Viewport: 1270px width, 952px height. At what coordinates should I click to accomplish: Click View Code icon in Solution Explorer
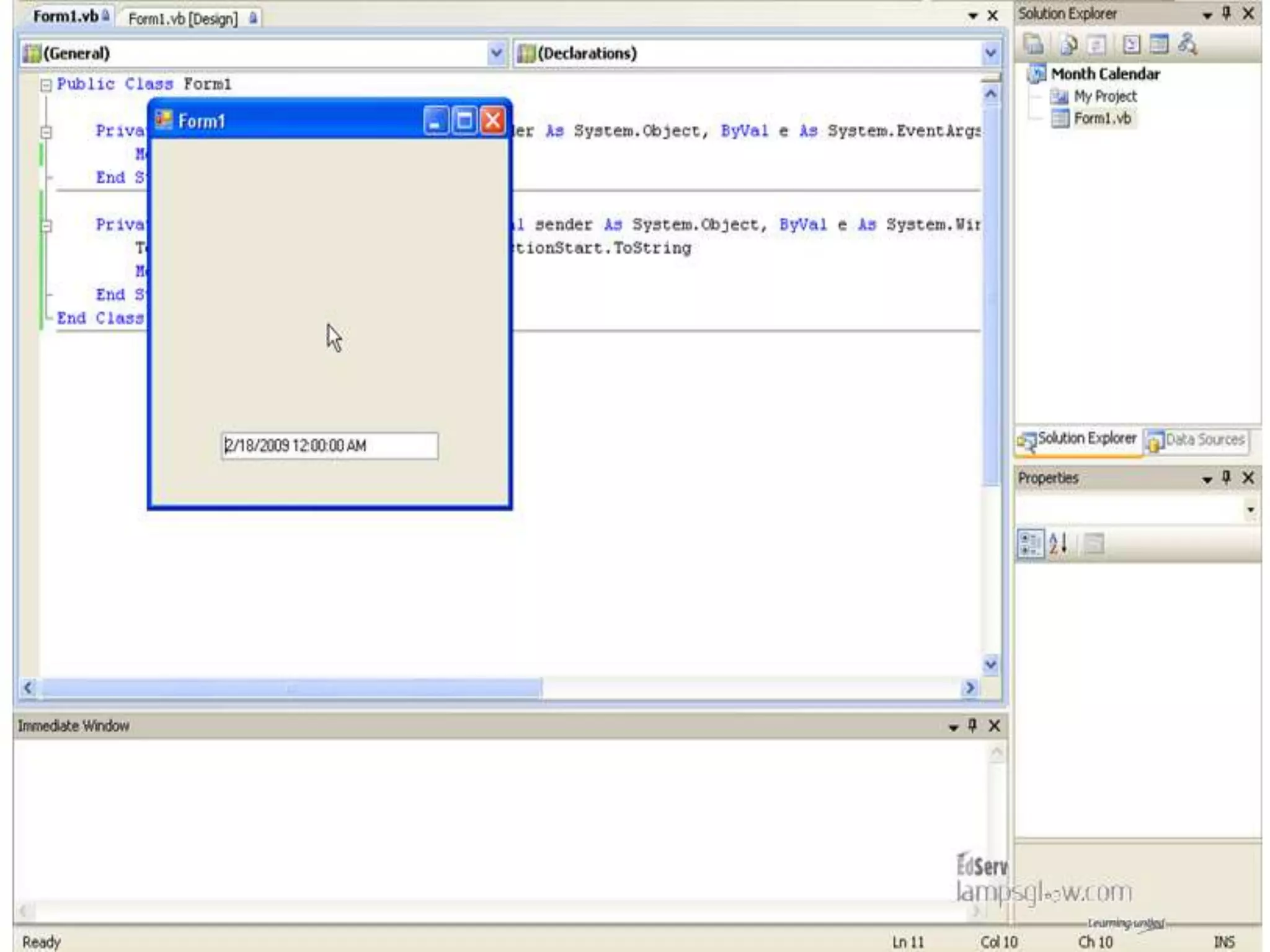coord(1131,44)
